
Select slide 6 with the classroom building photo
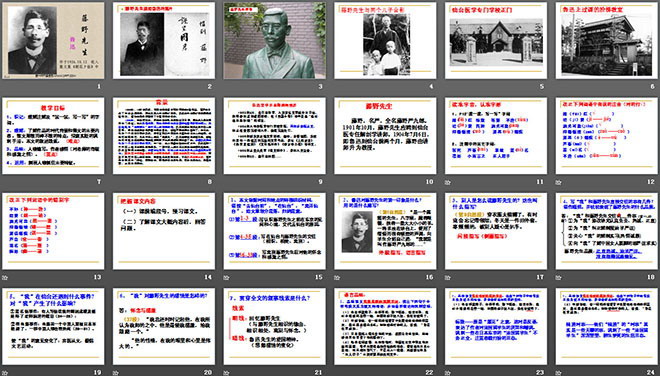pos(607,40)
